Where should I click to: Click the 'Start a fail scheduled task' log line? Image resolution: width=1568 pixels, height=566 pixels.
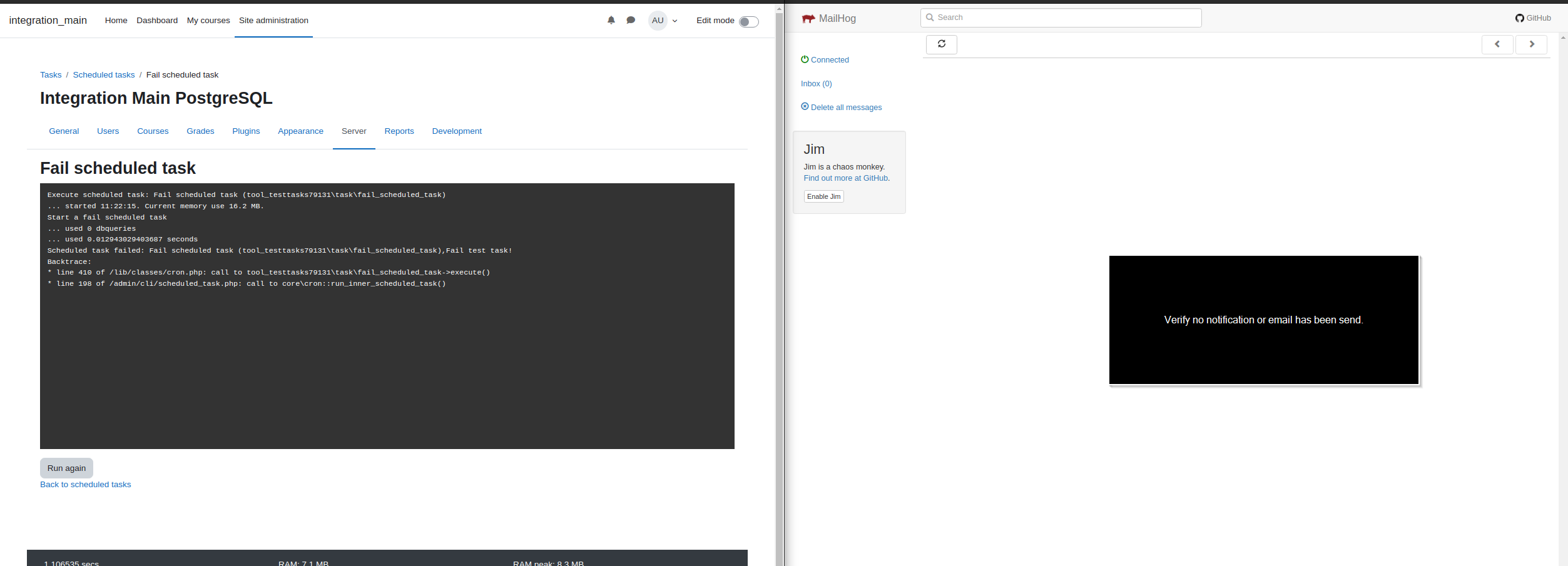pos(107,217)
